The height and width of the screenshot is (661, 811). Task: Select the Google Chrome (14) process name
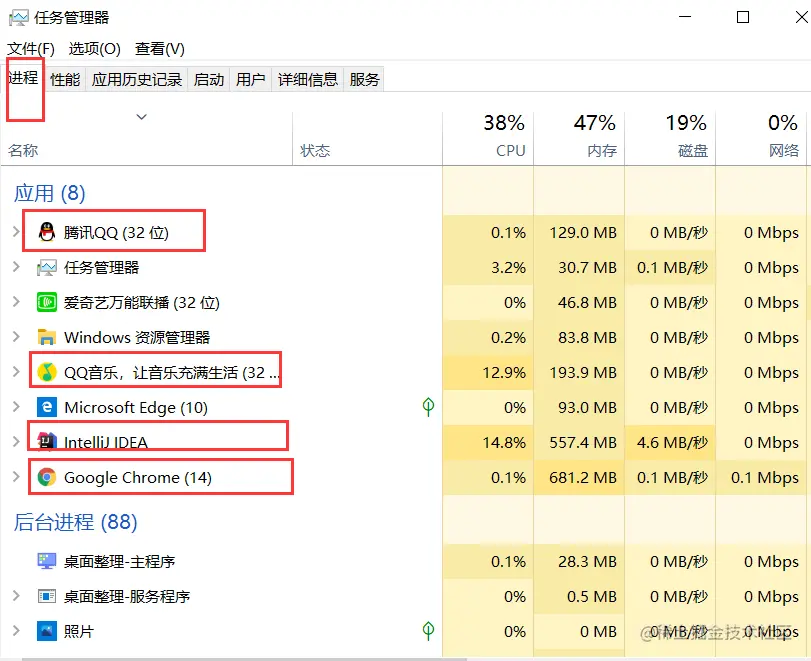(x=138, y=477)
